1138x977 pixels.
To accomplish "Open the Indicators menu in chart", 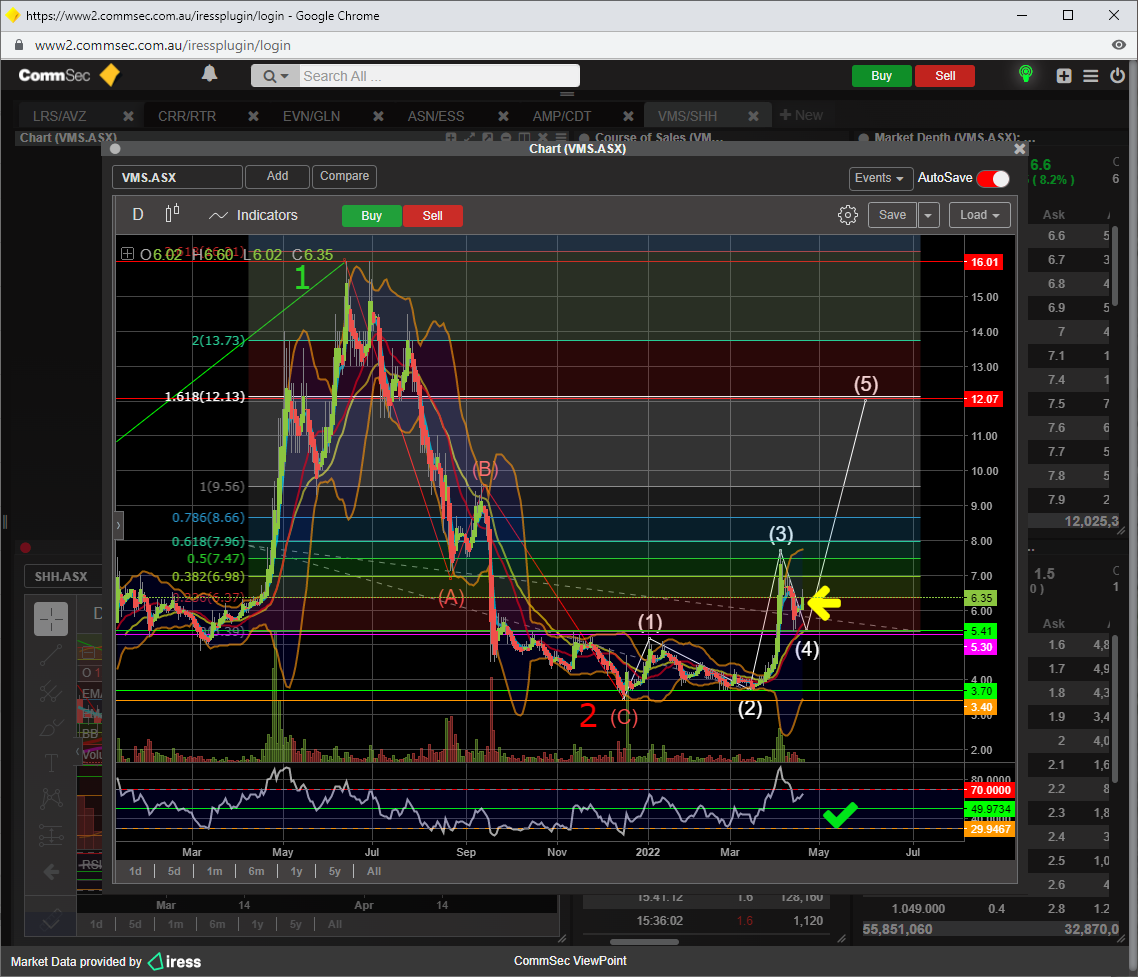I will click(253, 215).
